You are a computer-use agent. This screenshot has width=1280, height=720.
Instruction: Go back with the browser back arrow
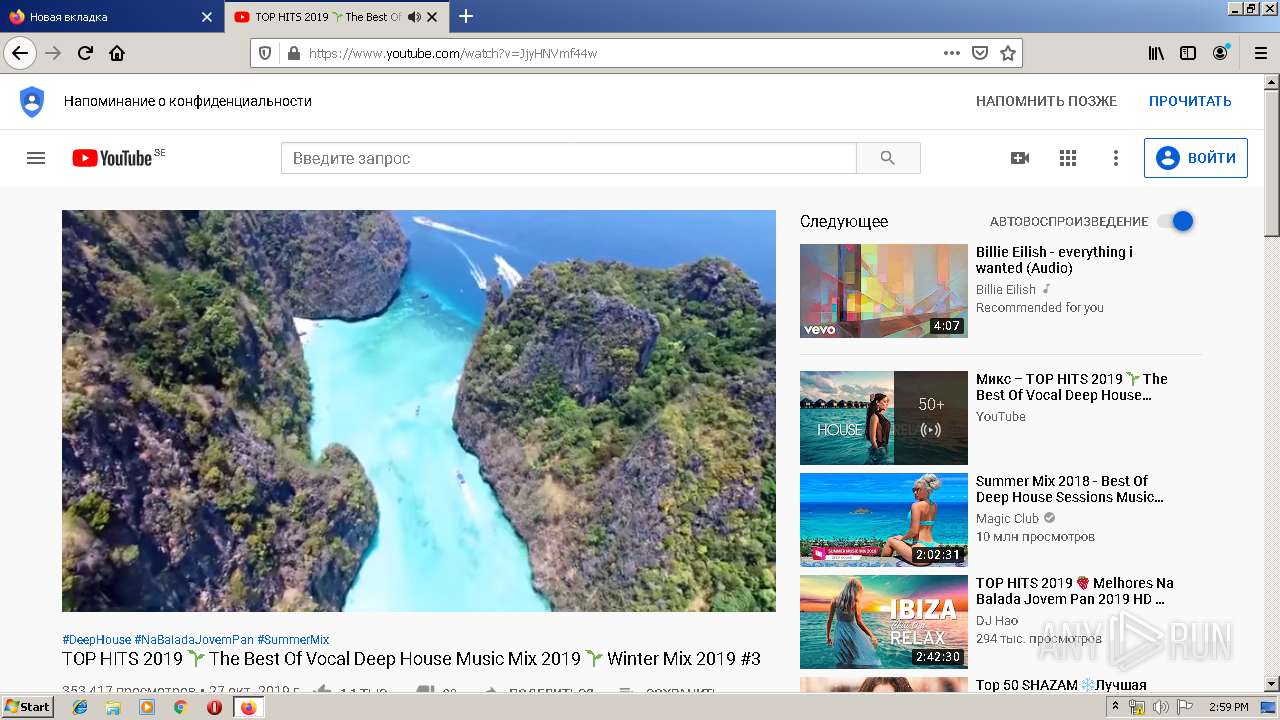20,53
